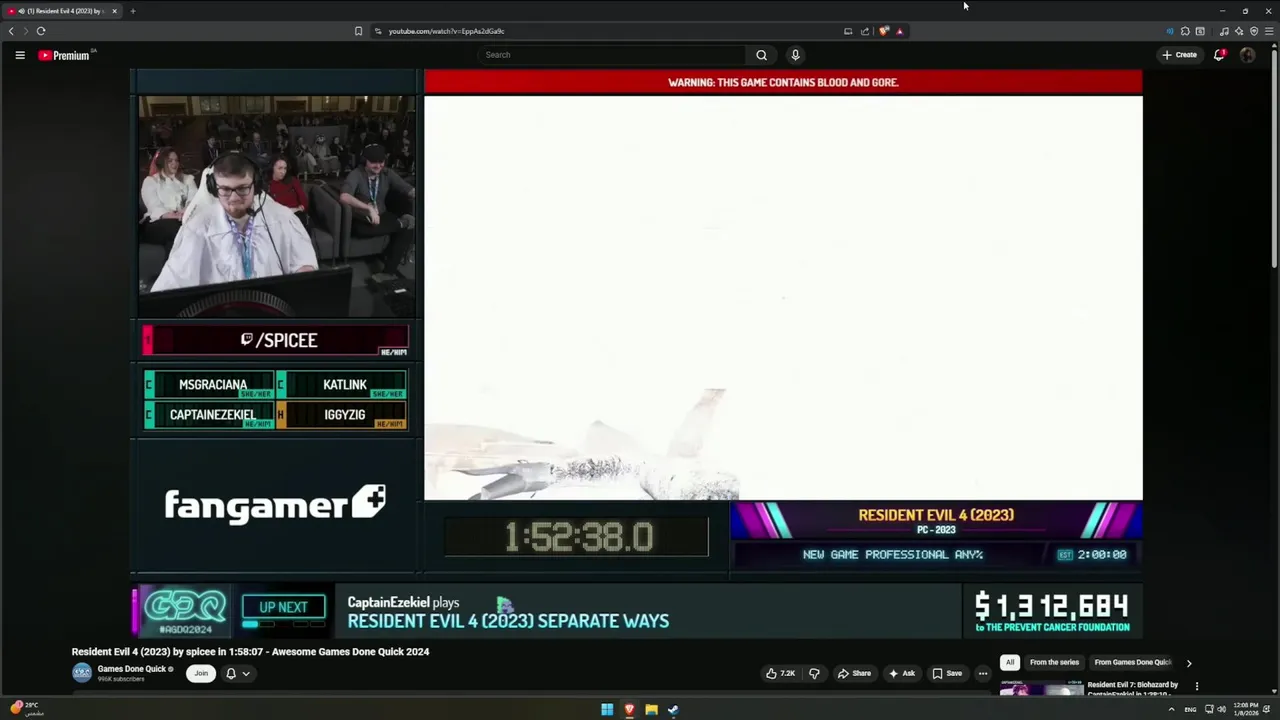This screenshot has width=1280, height=720.
Task: Share the video
Action: [854, 673]
